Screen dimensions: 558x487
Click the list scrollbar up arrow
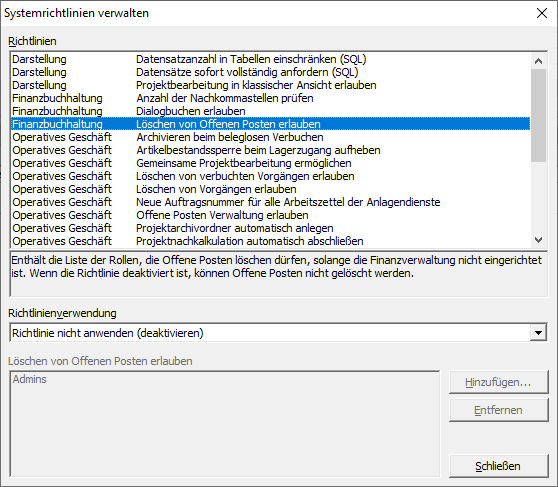point(538,61)
